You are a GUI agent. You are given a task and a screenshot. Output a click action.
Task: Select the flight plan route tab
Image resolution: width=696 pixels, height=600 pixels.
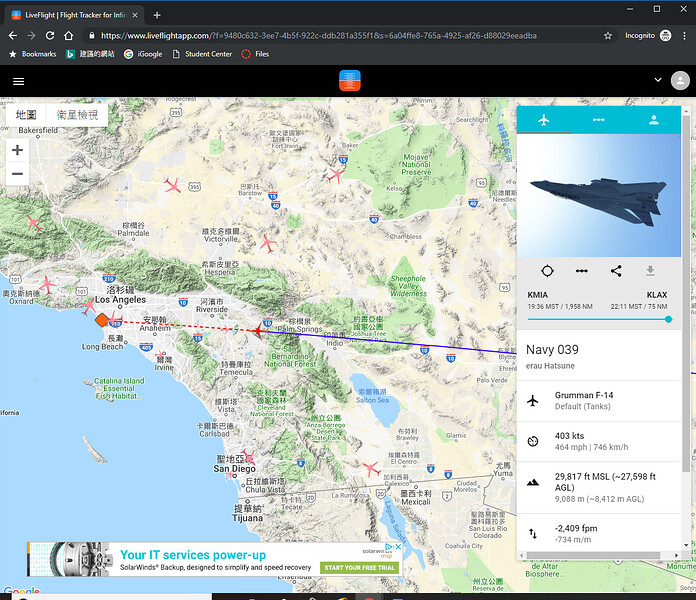(598, 120)
